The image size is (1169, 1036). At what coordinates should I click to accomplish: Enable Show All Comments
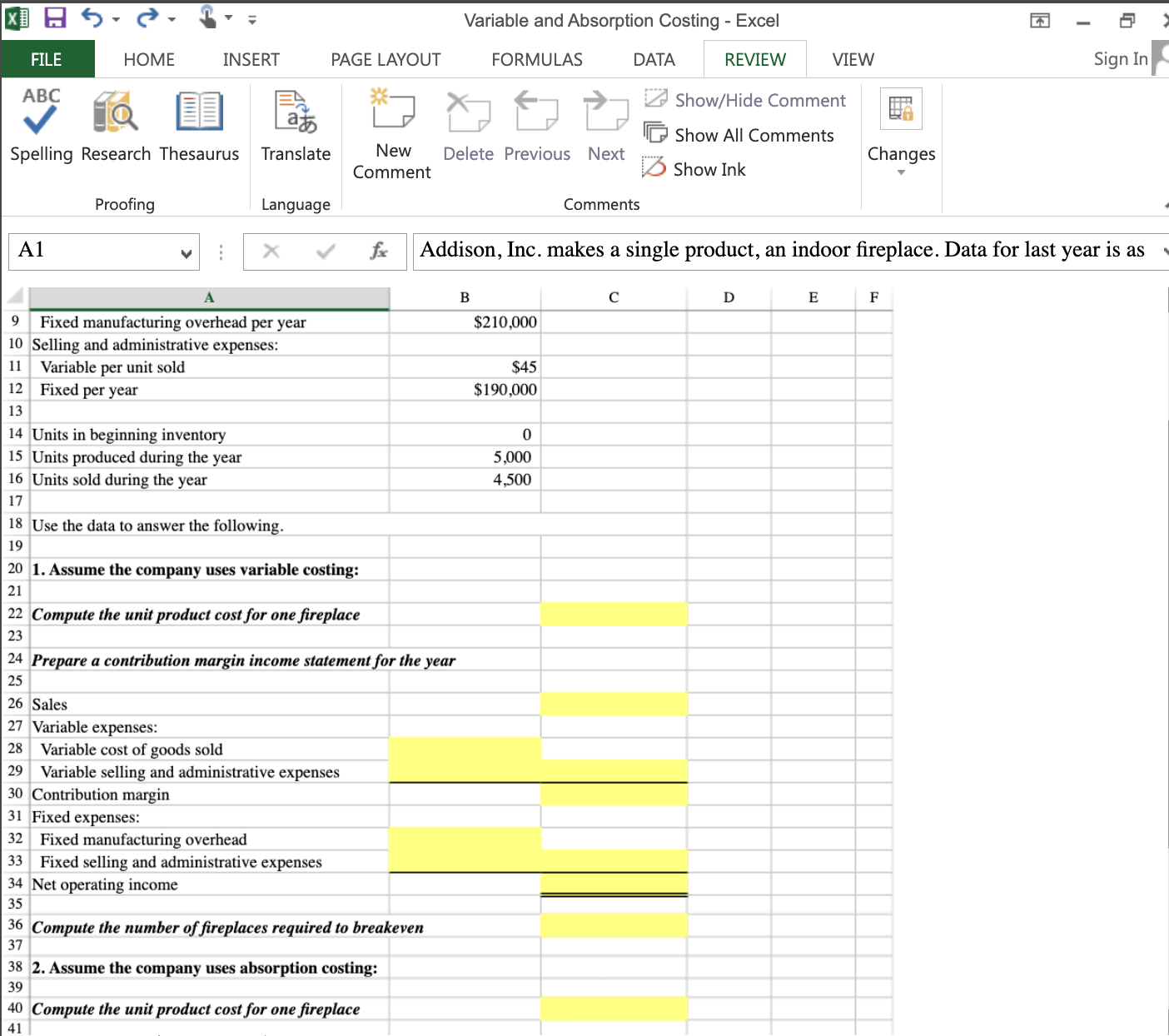739,135
